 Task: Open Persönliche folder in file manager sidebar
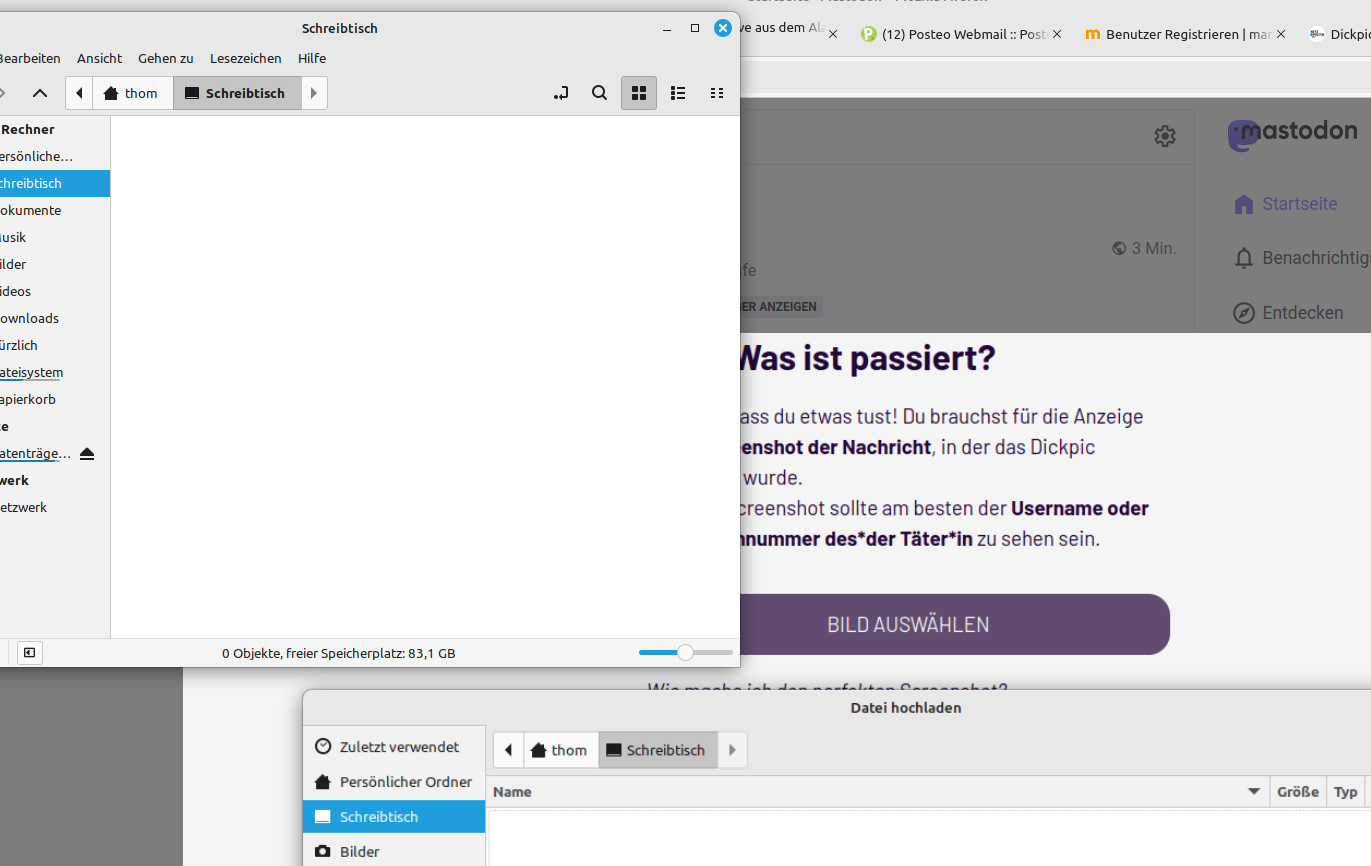[x=55, y=156]
